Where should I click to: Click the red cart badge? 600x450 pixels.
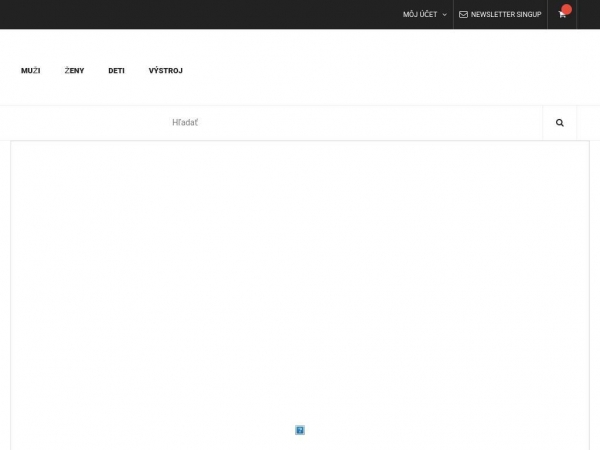click(567, 9)
